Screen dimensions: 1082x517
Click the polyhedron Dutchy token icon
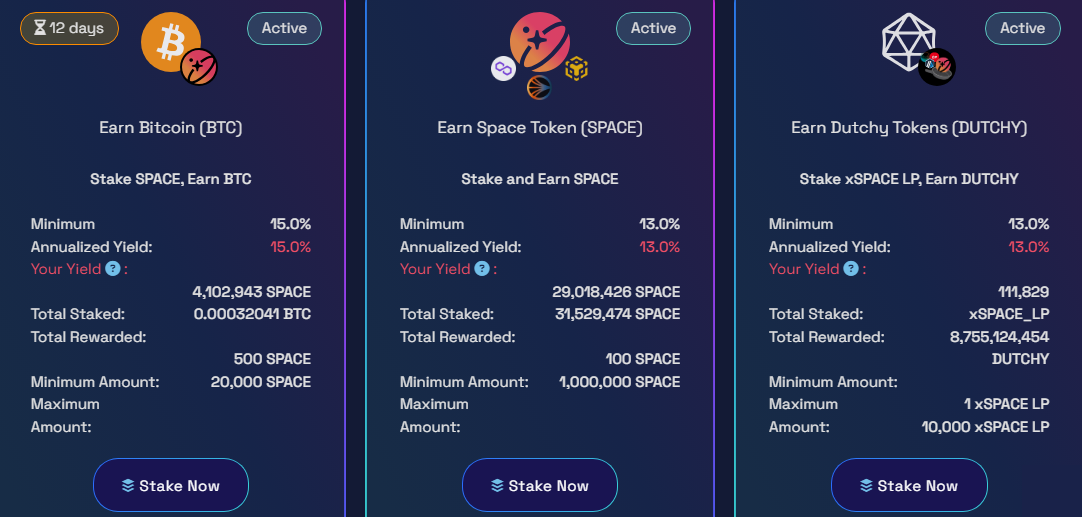(x=909, y=43)
